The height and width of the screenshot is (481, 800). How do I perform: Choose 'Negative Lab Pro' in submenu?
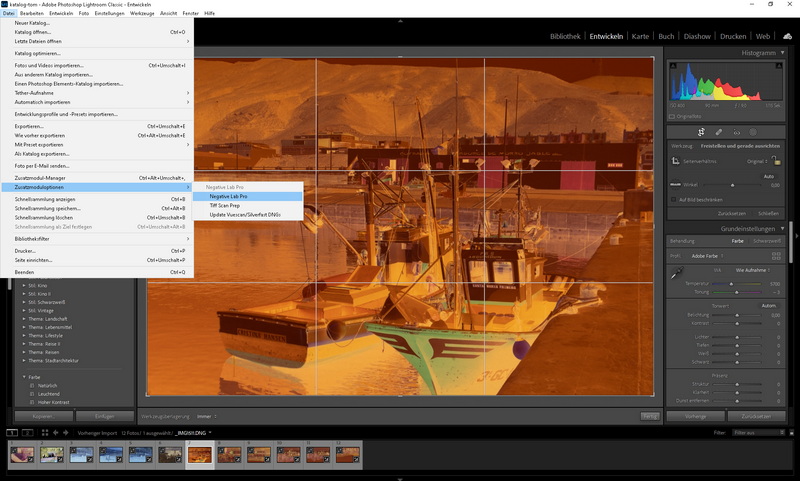pyautogui.click(x=228, y=196)
